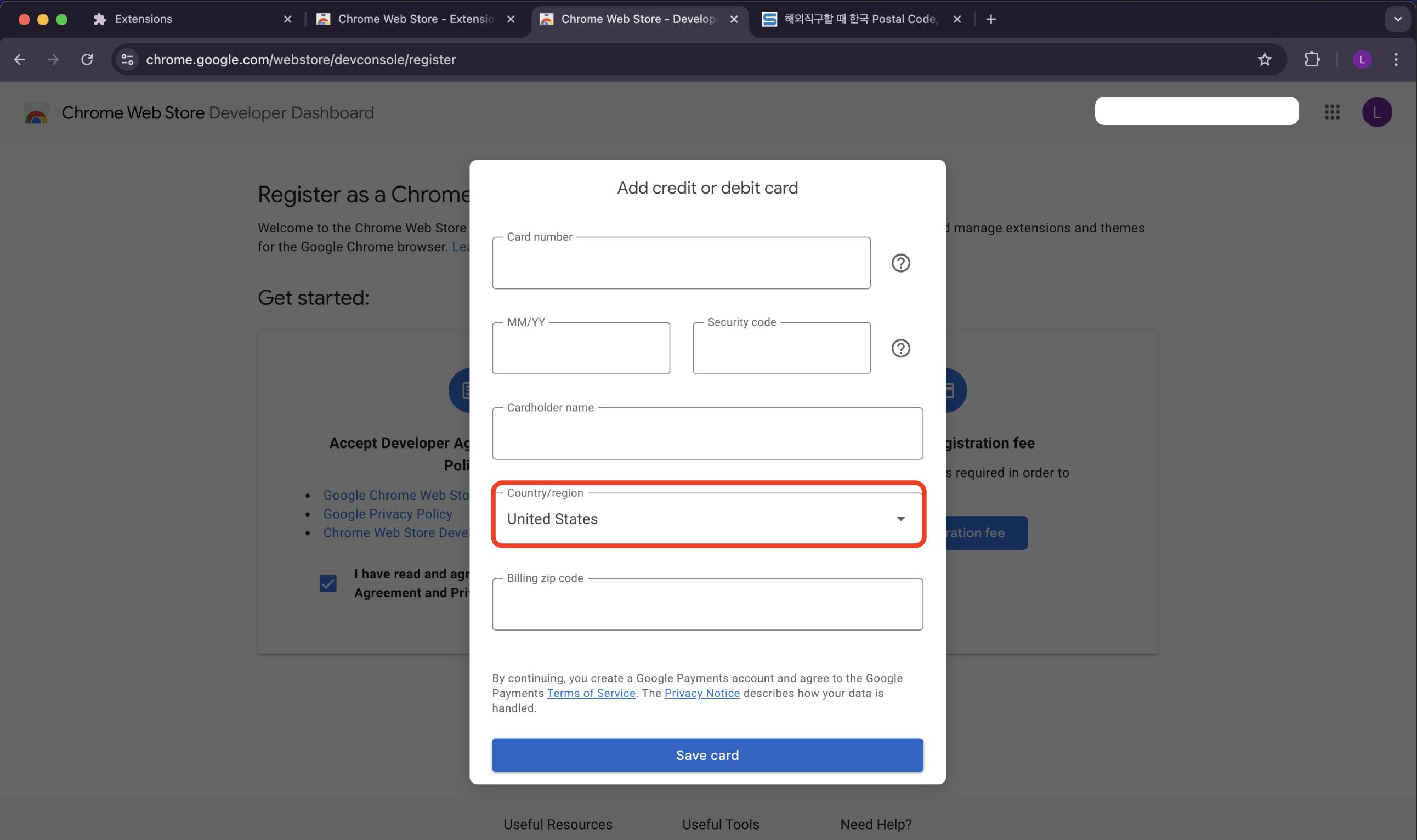Click the Card number input field
The height and width of the screenshot is (840, 1417).
tap(681, 264)
